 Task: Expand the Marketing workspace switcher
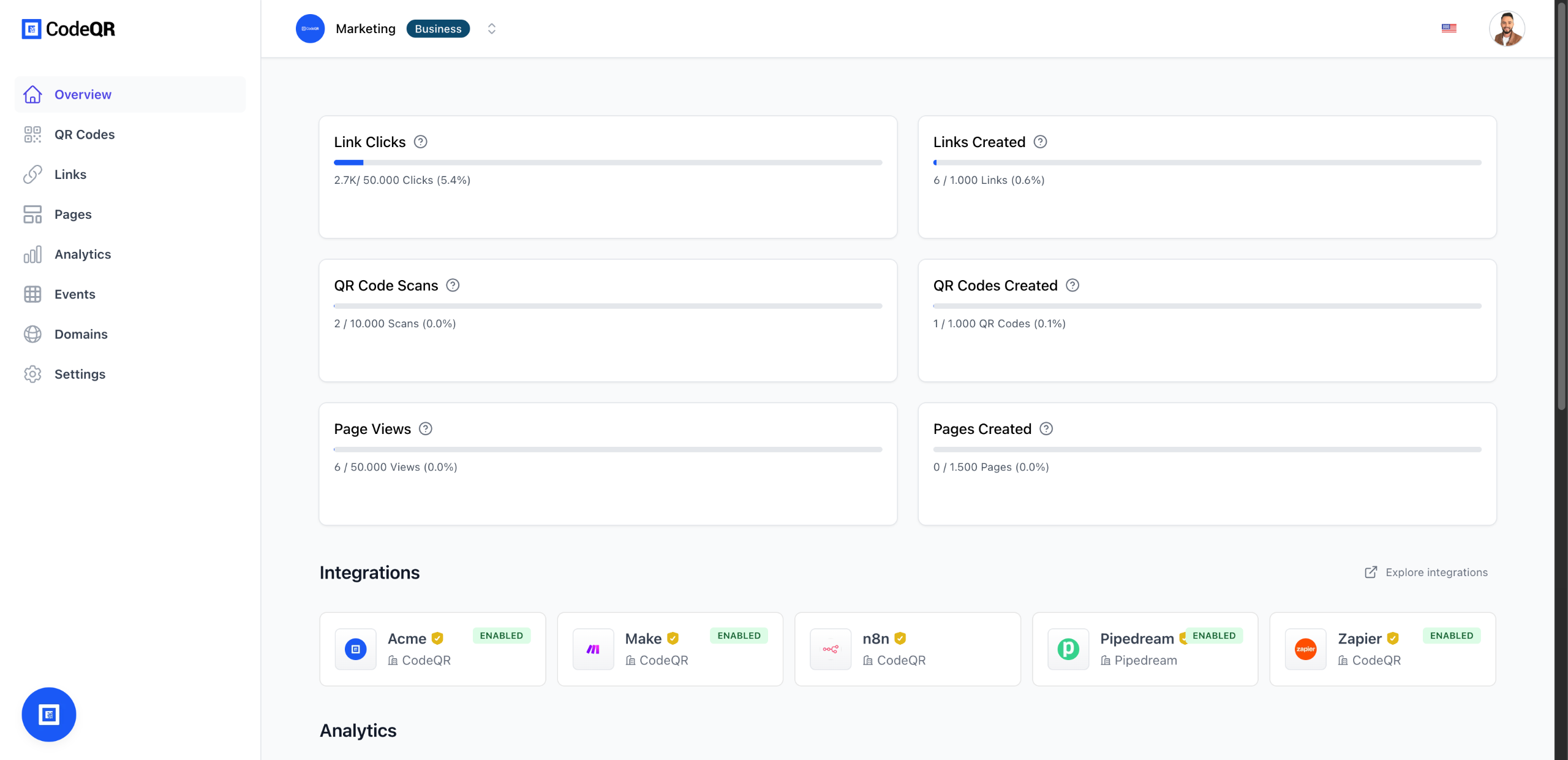point(491,29)
